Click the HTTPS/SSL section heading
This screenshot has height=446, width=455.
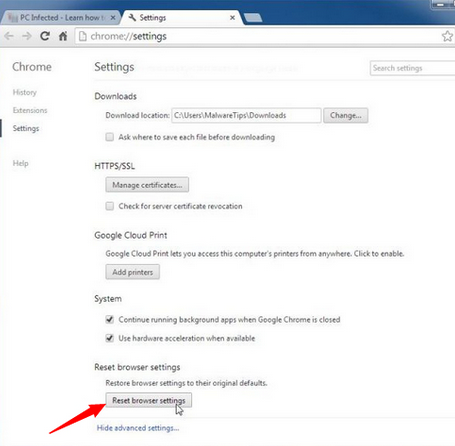[x=115, y=166]
